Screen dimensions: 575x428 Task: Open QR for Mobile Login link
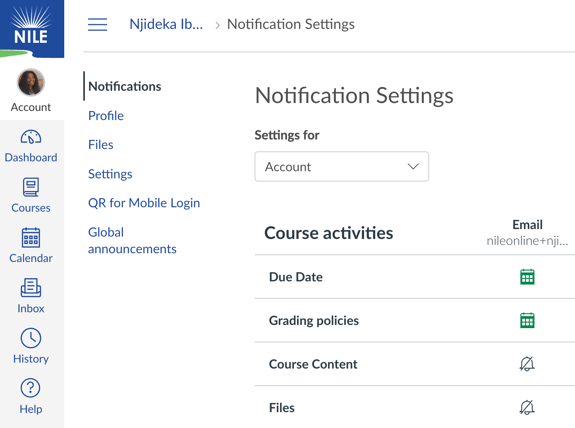[x=144, y=203]
